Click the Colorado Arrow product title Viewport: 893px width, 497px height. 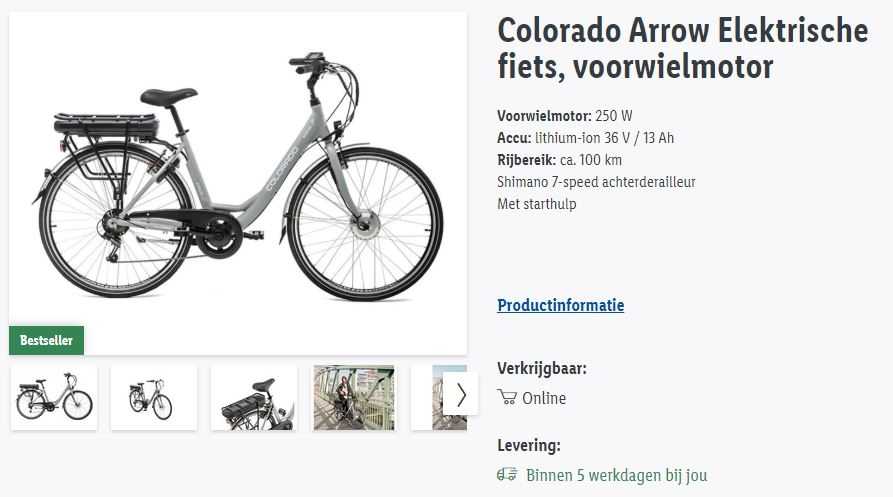pyautogui.click(x=682, y=48)
